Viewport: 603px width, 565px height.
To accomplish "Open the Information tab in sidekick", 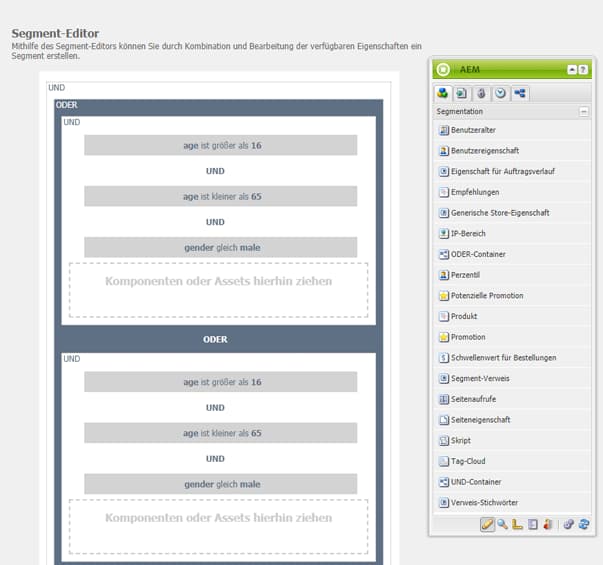I will point(481,93).
